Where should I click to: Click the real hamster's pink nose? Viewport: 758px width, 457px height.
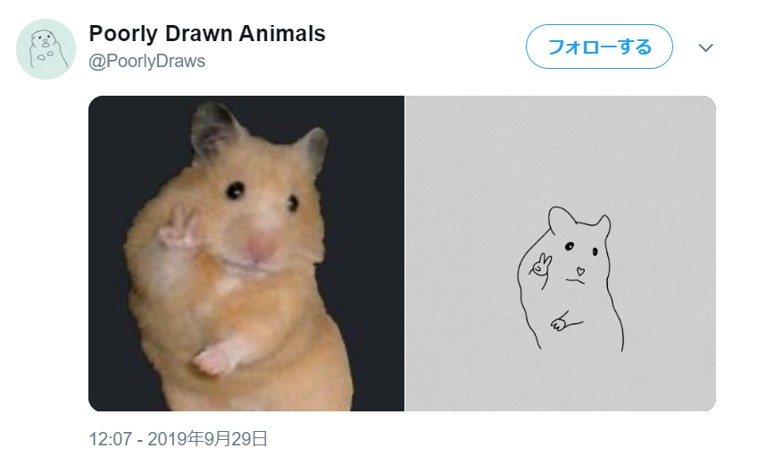(261, 246)
